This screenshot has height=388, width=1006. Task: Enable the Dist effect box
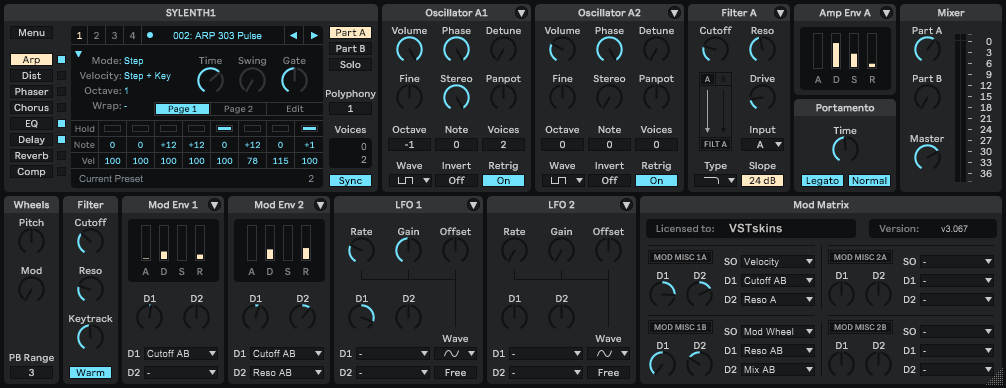(62, 76)
